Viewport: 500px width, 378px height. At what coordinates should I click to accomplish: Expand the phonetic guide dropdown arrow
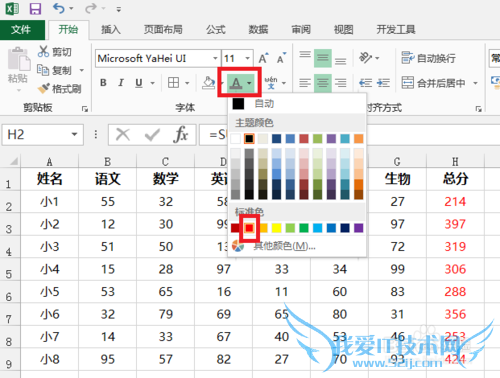[284, 83]
